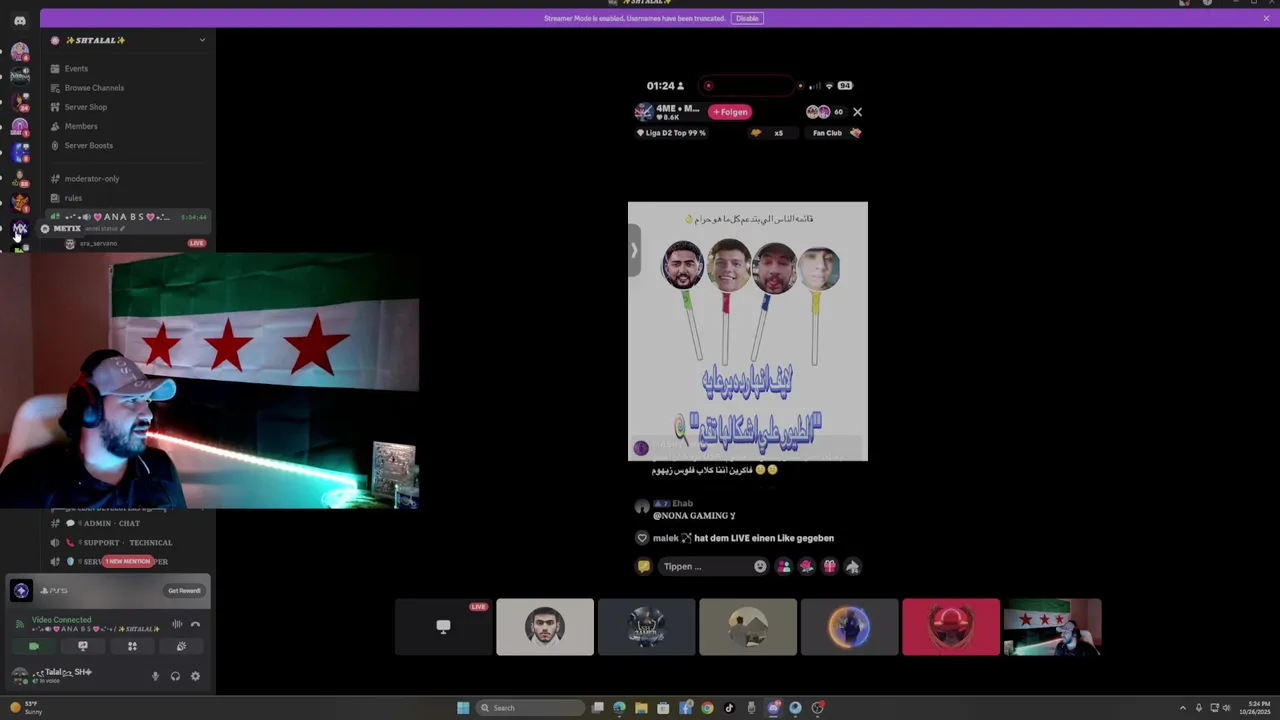The height and width of the screenshot is (720, 1280).
Task: Jump to the 1 New Mention
Action: (128, 561)
